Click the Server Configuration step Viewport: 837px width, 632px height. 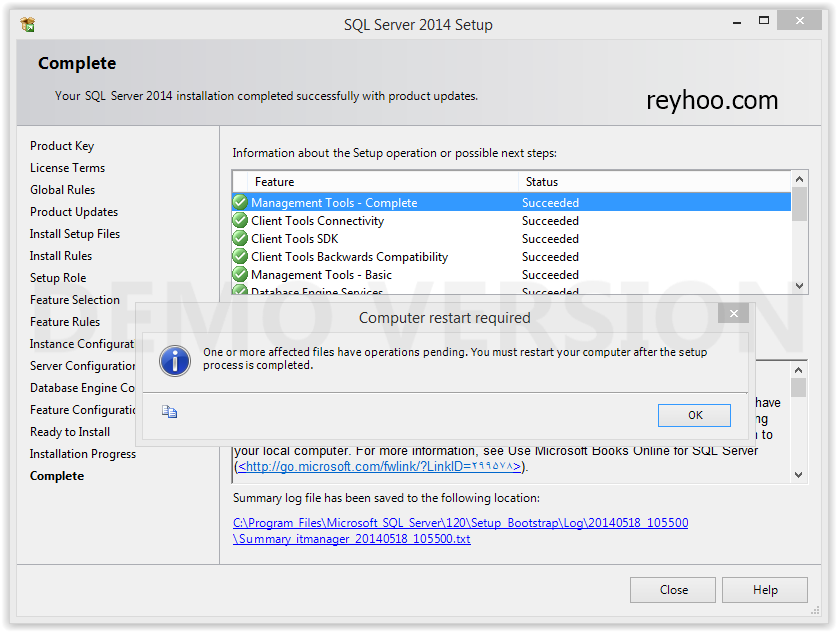82,366
